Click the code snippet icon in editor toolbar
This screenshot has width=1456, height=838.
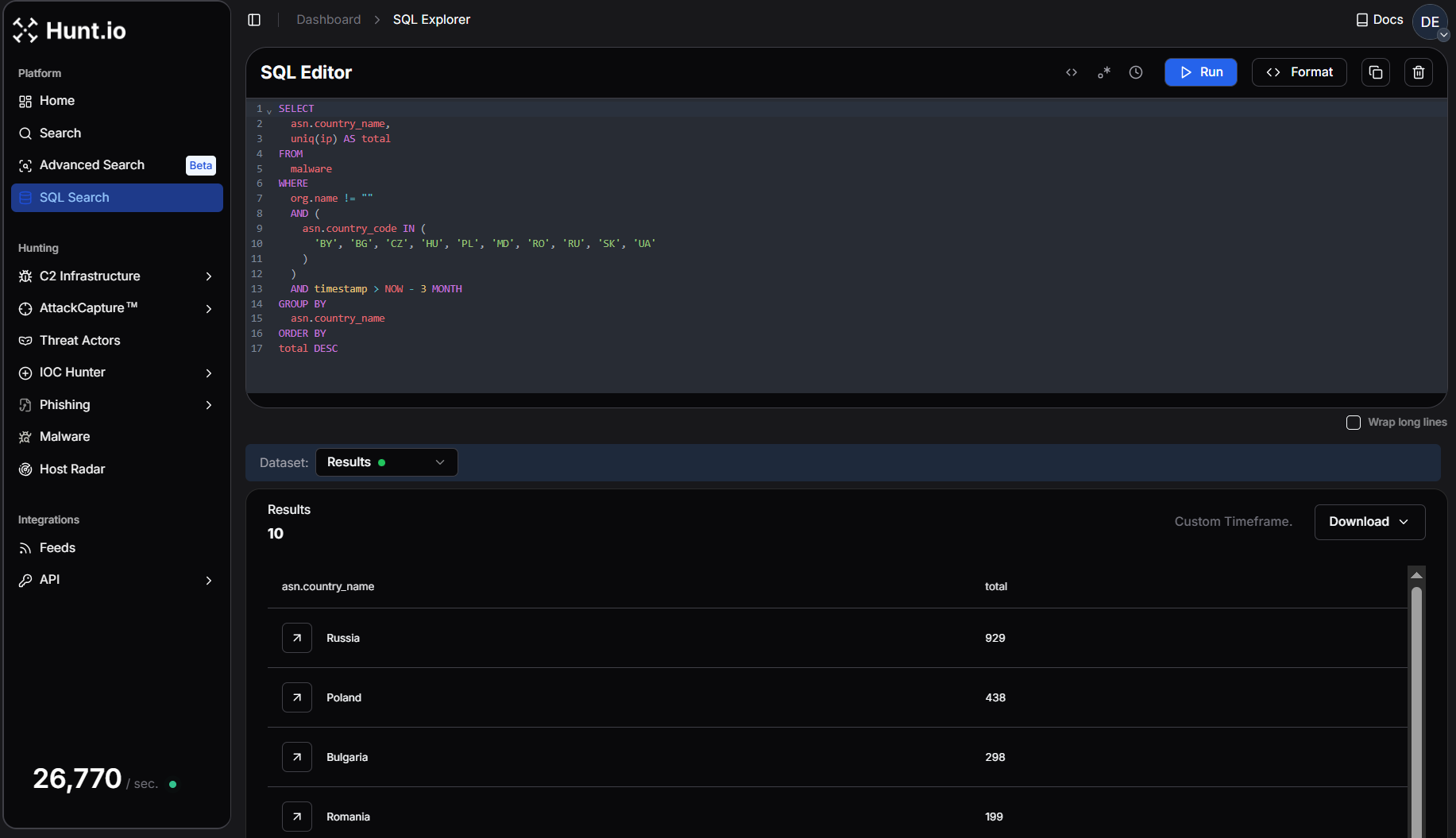pos(1072,72)
